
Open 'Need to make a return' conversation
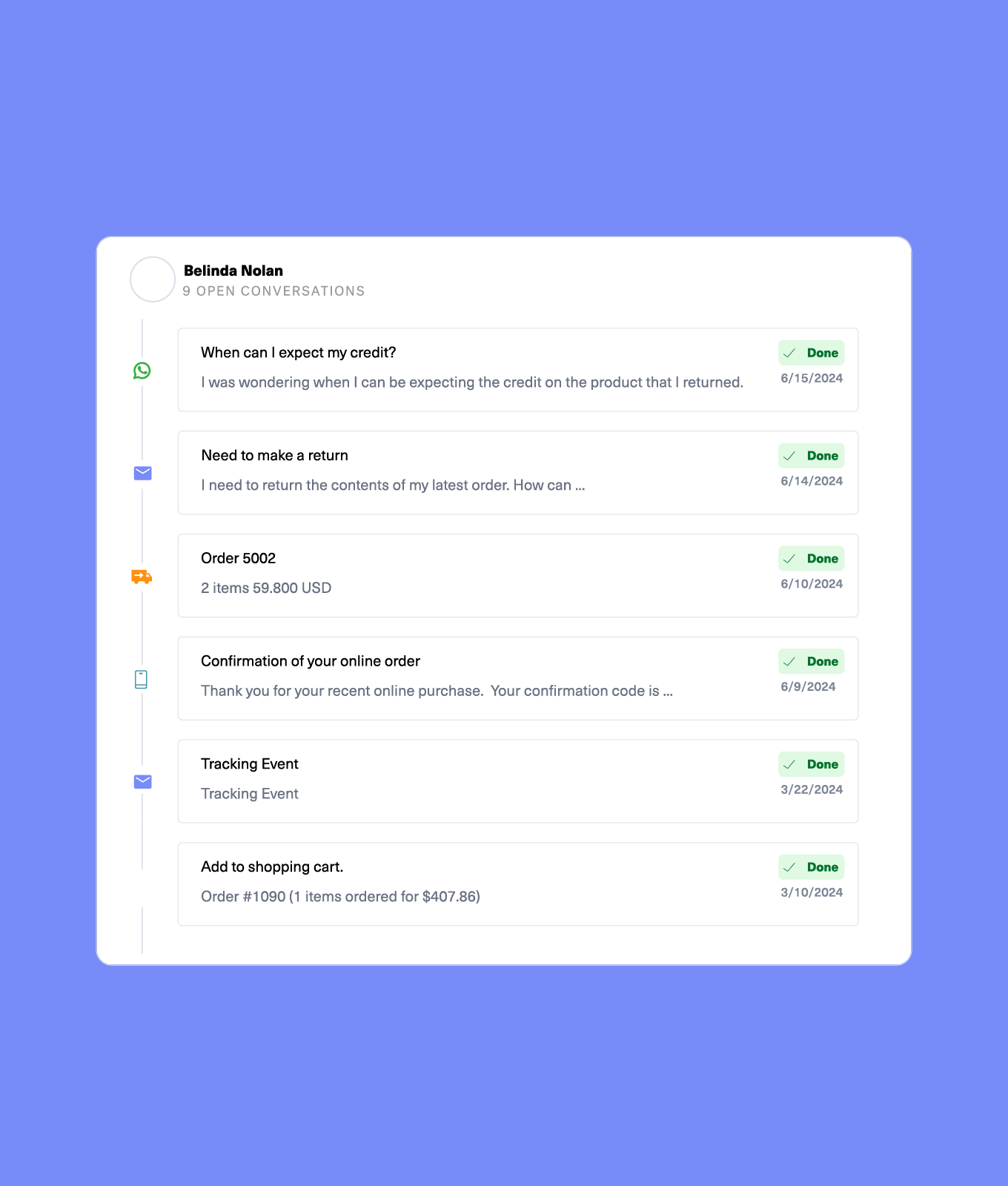tap(275, 456)
